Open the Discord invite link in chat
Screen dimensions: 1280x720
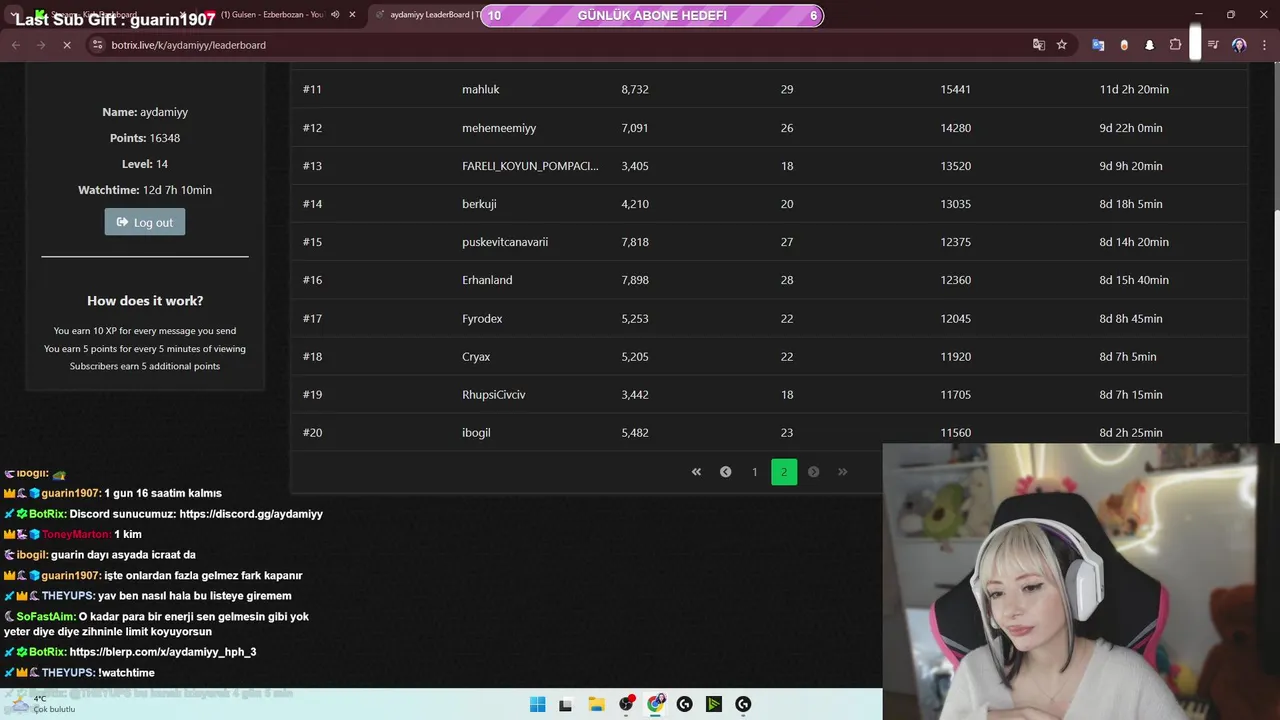(251, 514)
